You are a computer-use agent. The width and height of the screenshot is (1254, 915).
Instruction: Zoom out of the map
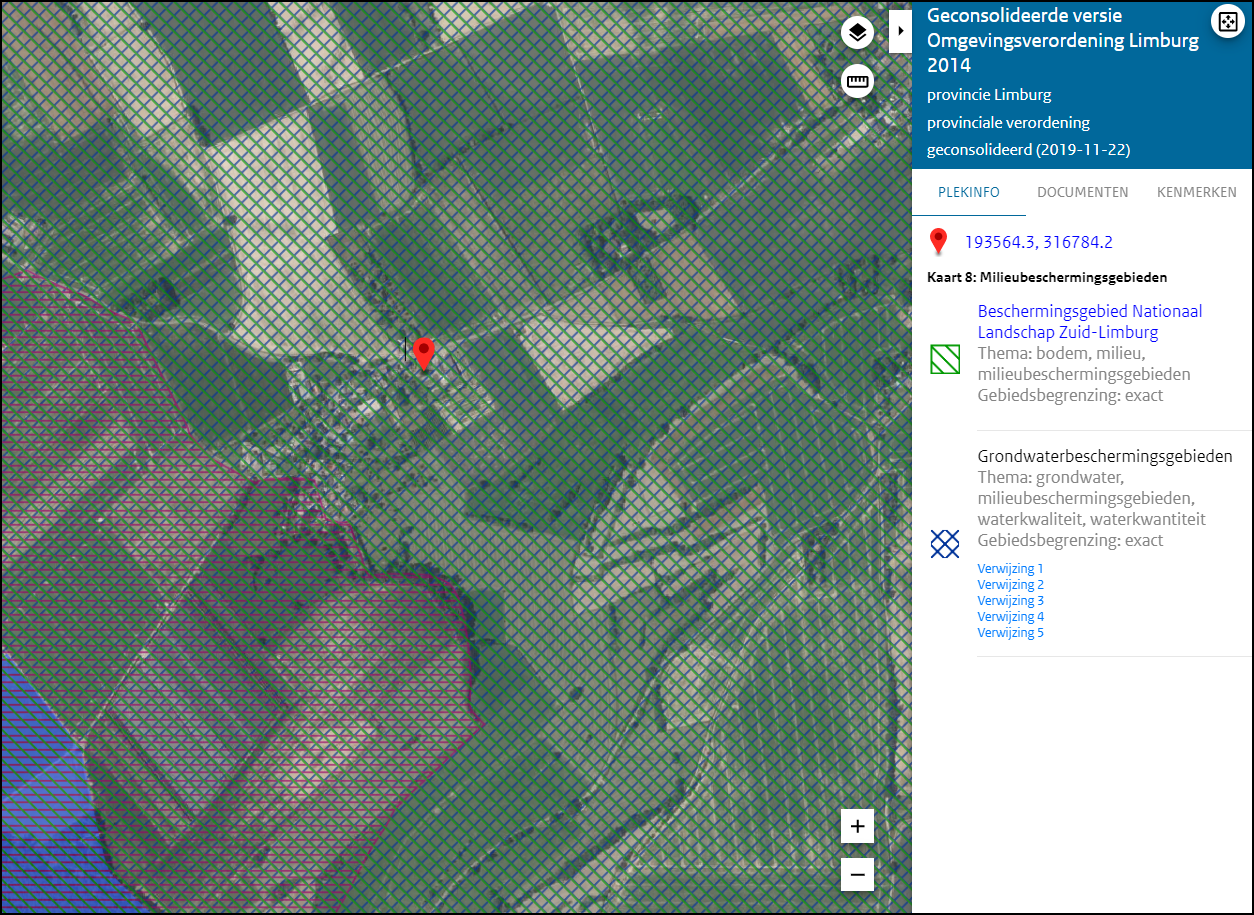coord(857,875)
